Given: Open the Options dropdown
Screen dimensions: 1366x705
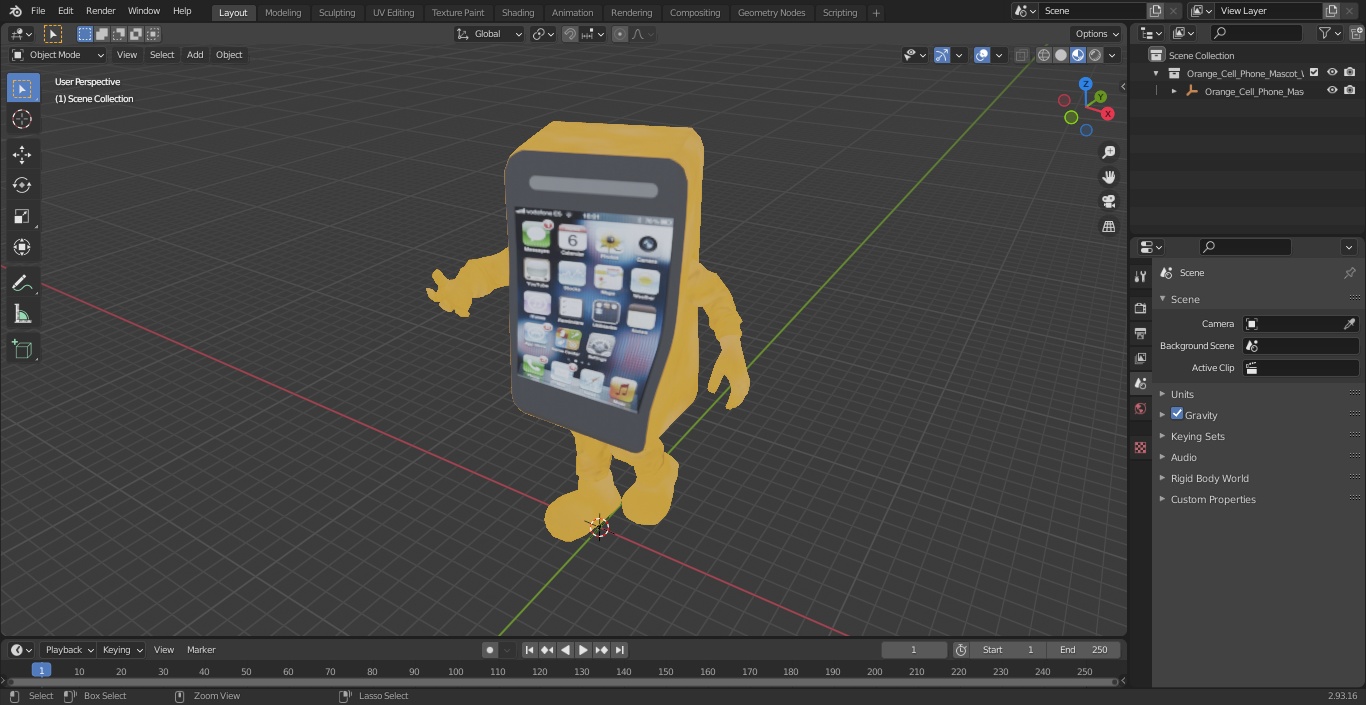Looking at the screenshot, I should [1097, 34].
